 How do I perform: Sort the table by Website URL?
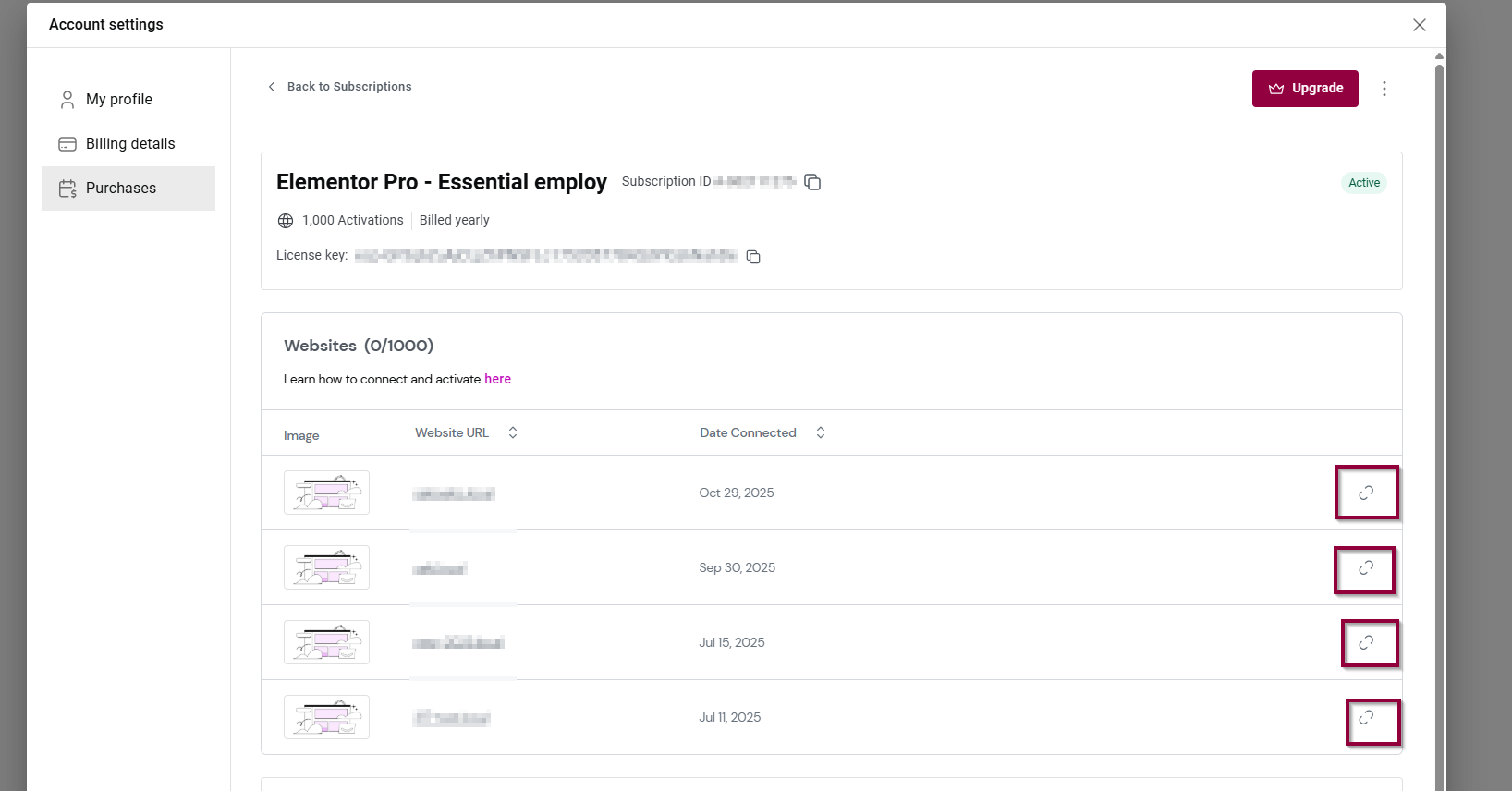coord(512,432)
